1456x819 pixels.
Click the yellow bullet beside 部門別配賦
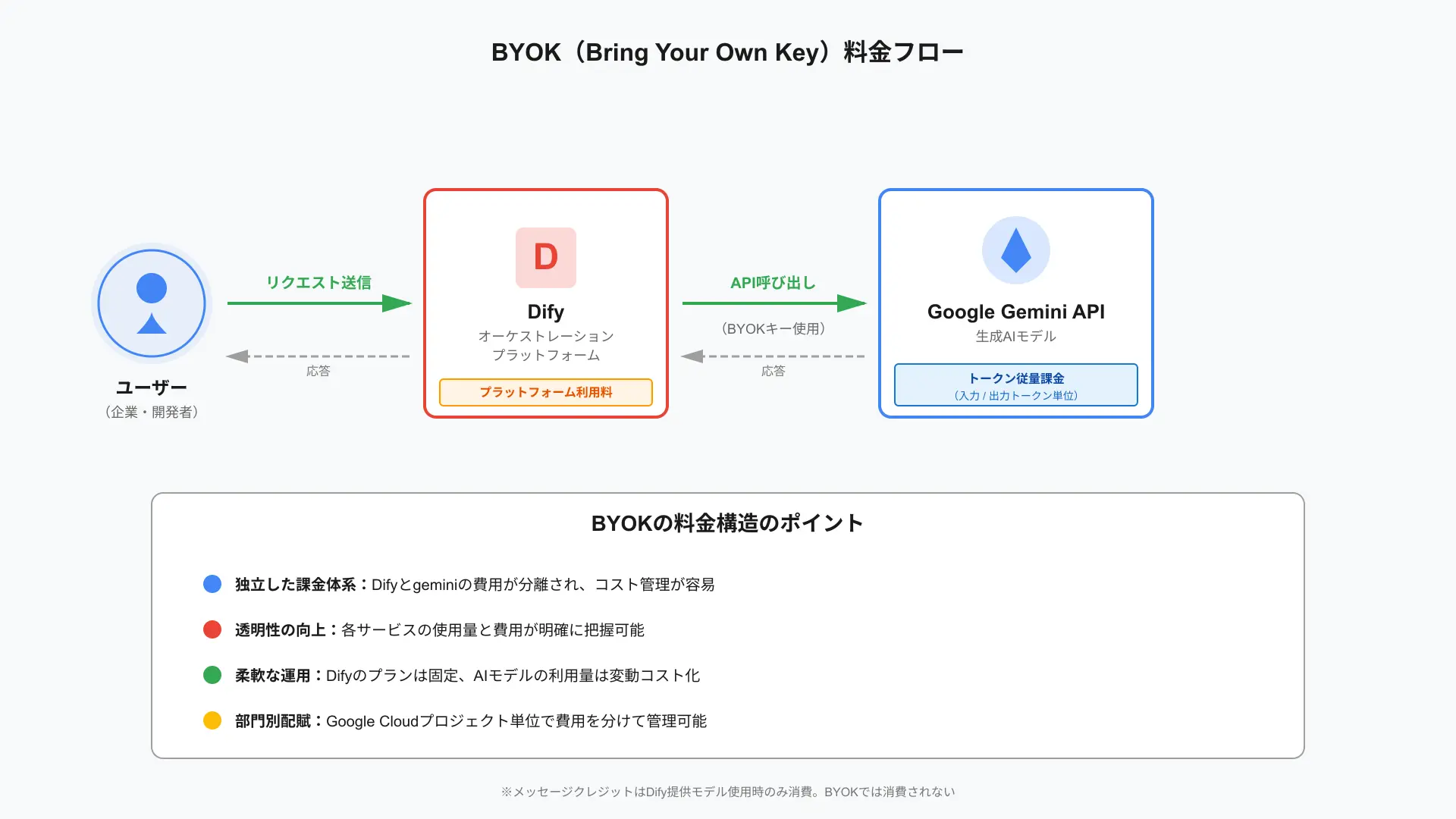point(212,720)
